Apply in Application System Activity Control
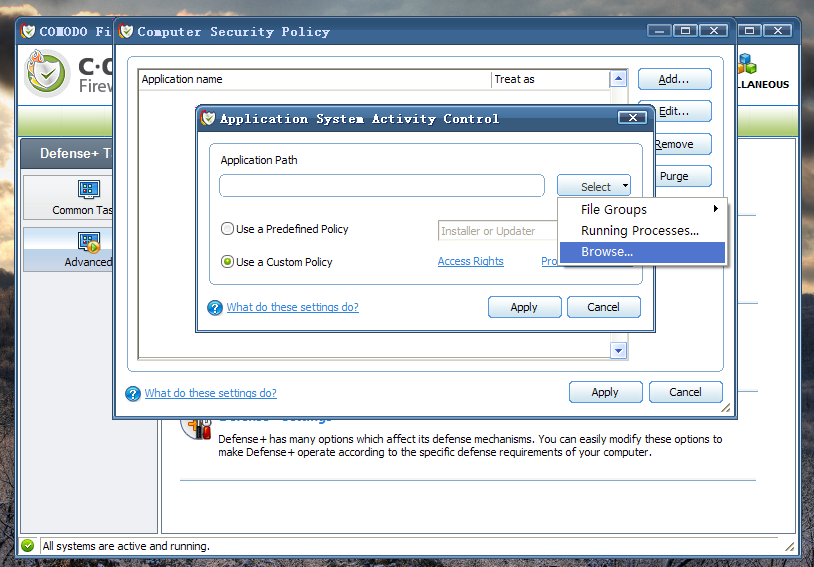Viewport: 814px width, 567px height. pos(524,307)
